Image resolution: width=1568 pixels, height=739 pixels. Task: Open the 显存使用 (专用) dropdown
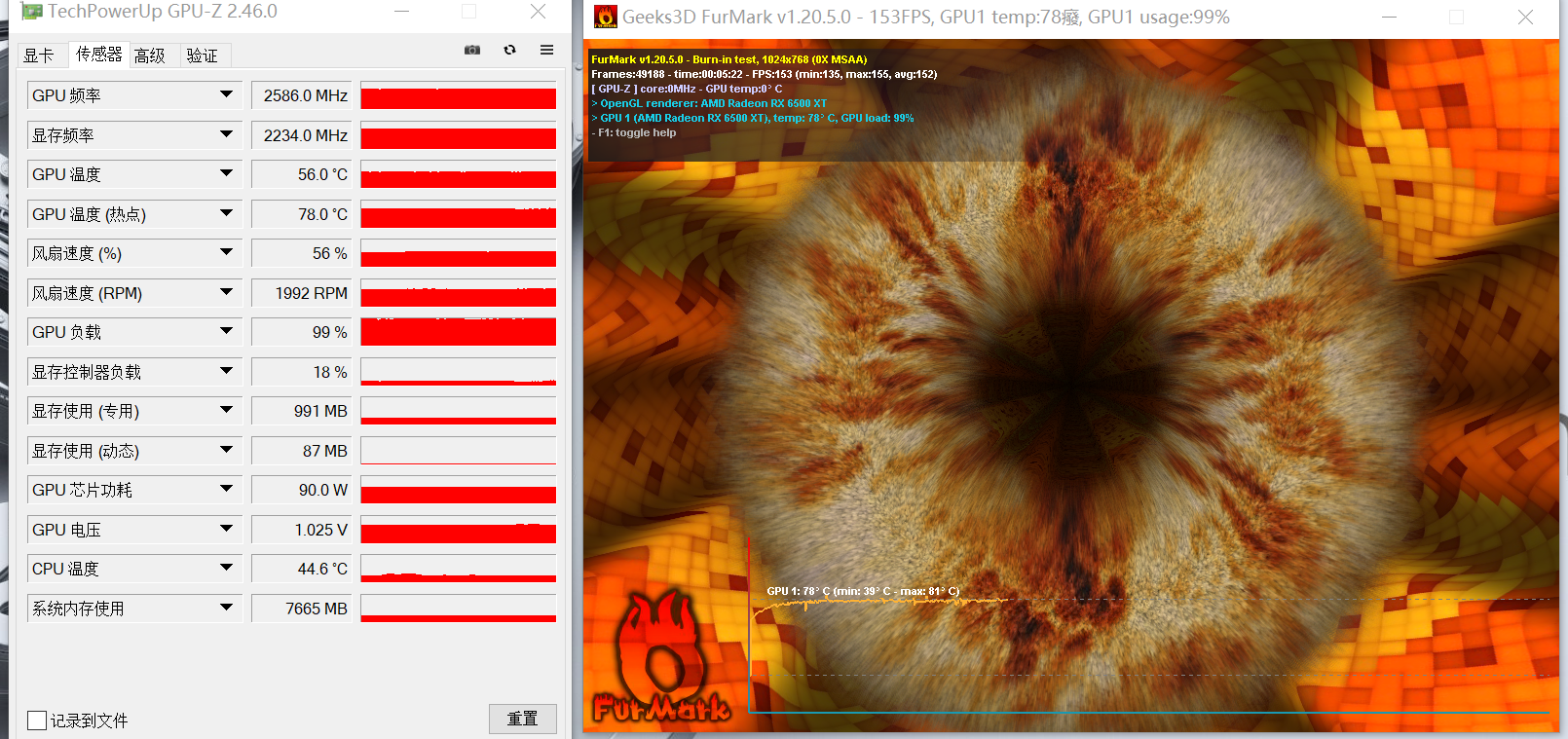226,410
